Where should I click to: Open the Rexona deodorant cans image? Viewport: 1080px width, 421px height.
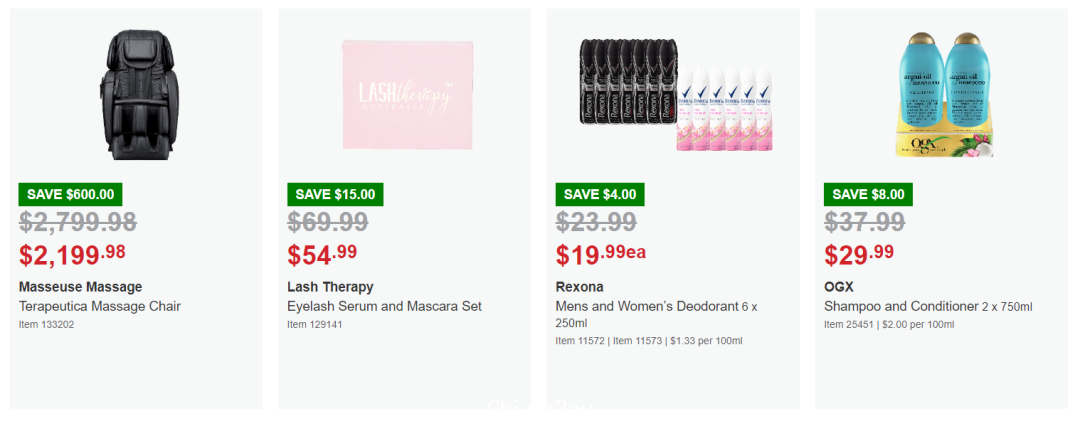(675, 94)
